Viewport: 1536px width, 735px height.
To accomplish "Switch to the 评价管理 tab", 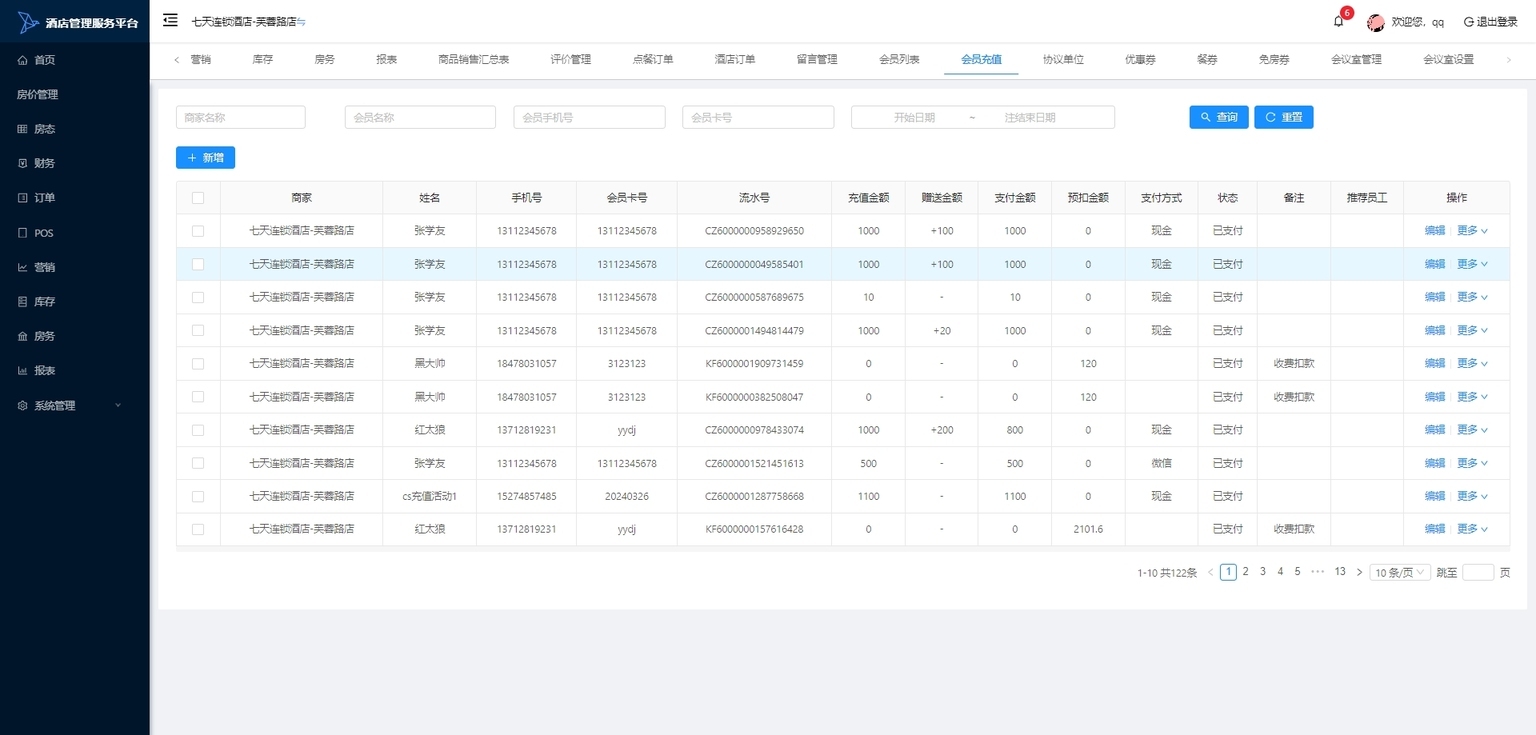I will coord(571,60).
